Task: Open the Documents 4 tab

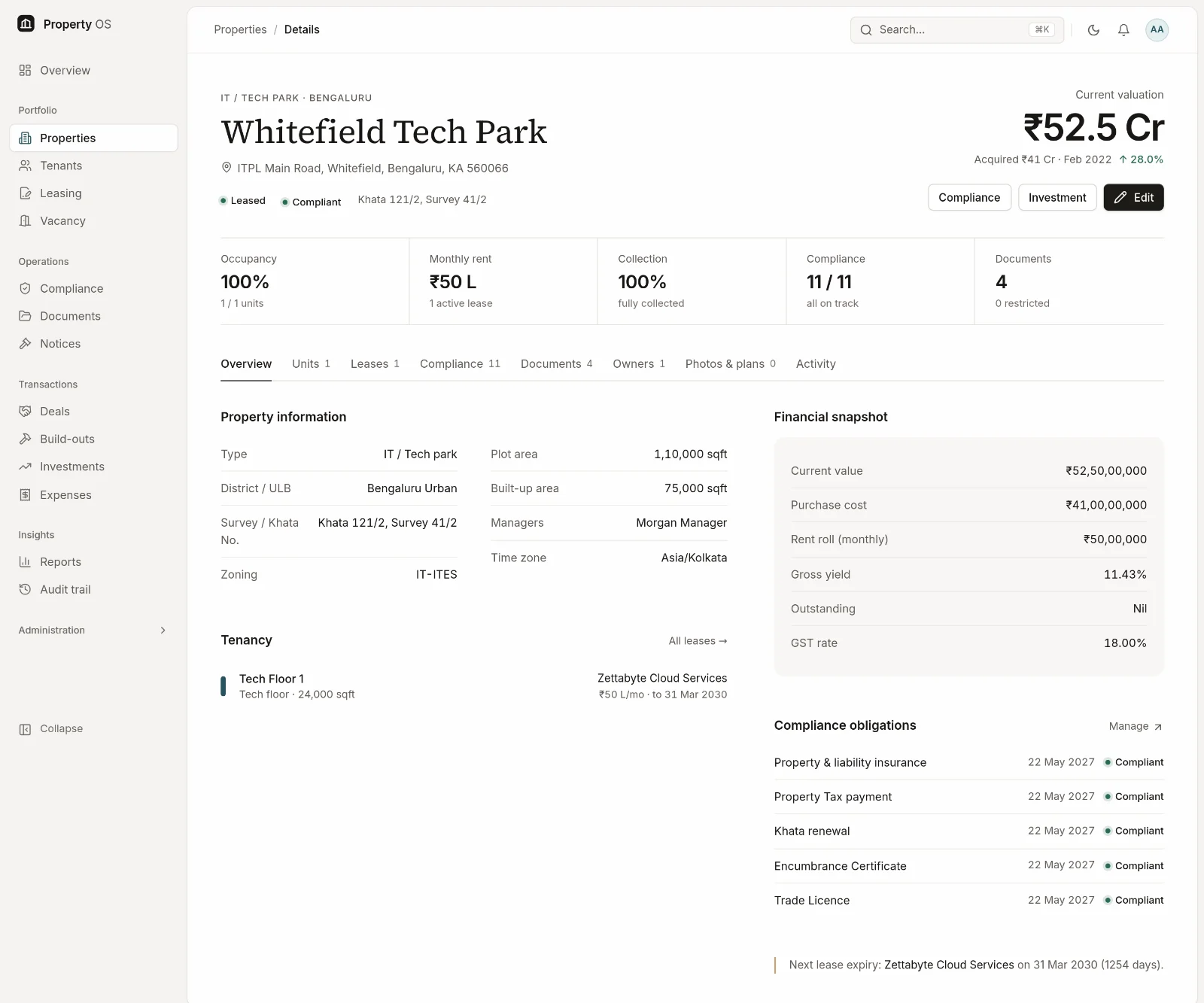Action: [x=556, y=364]
